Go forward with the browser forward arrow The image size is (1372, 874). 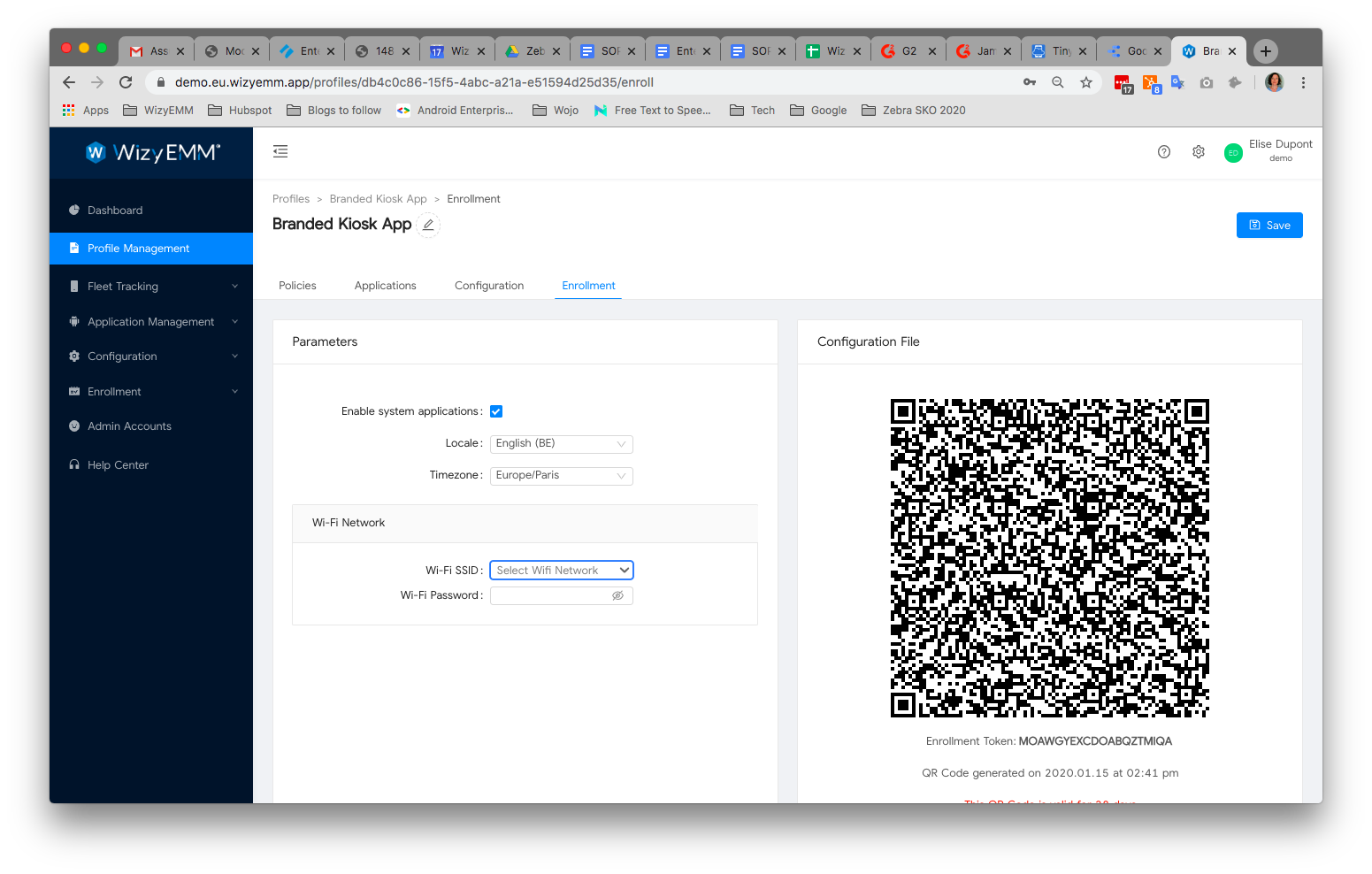97,82
